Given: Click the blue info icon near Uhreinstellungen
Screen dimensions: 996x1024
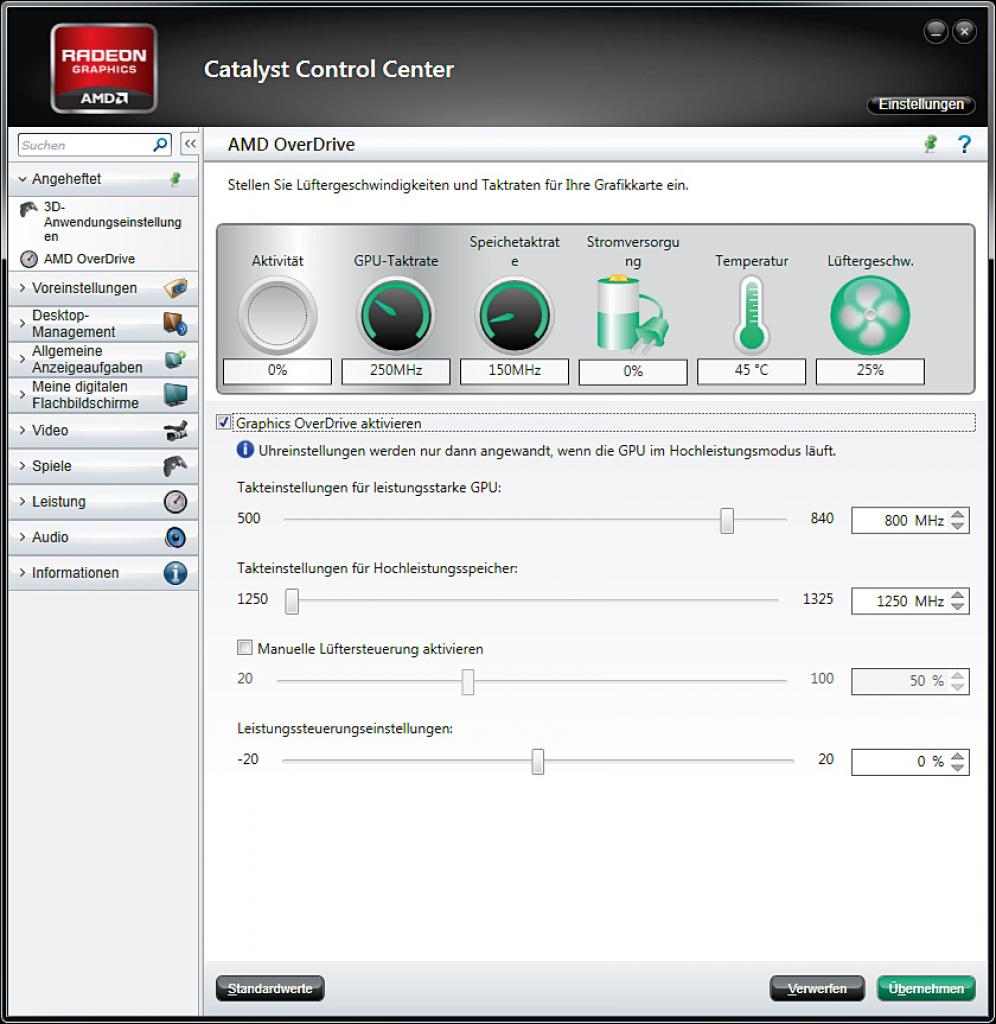Looking at the screenshot, I should point(245,449).
